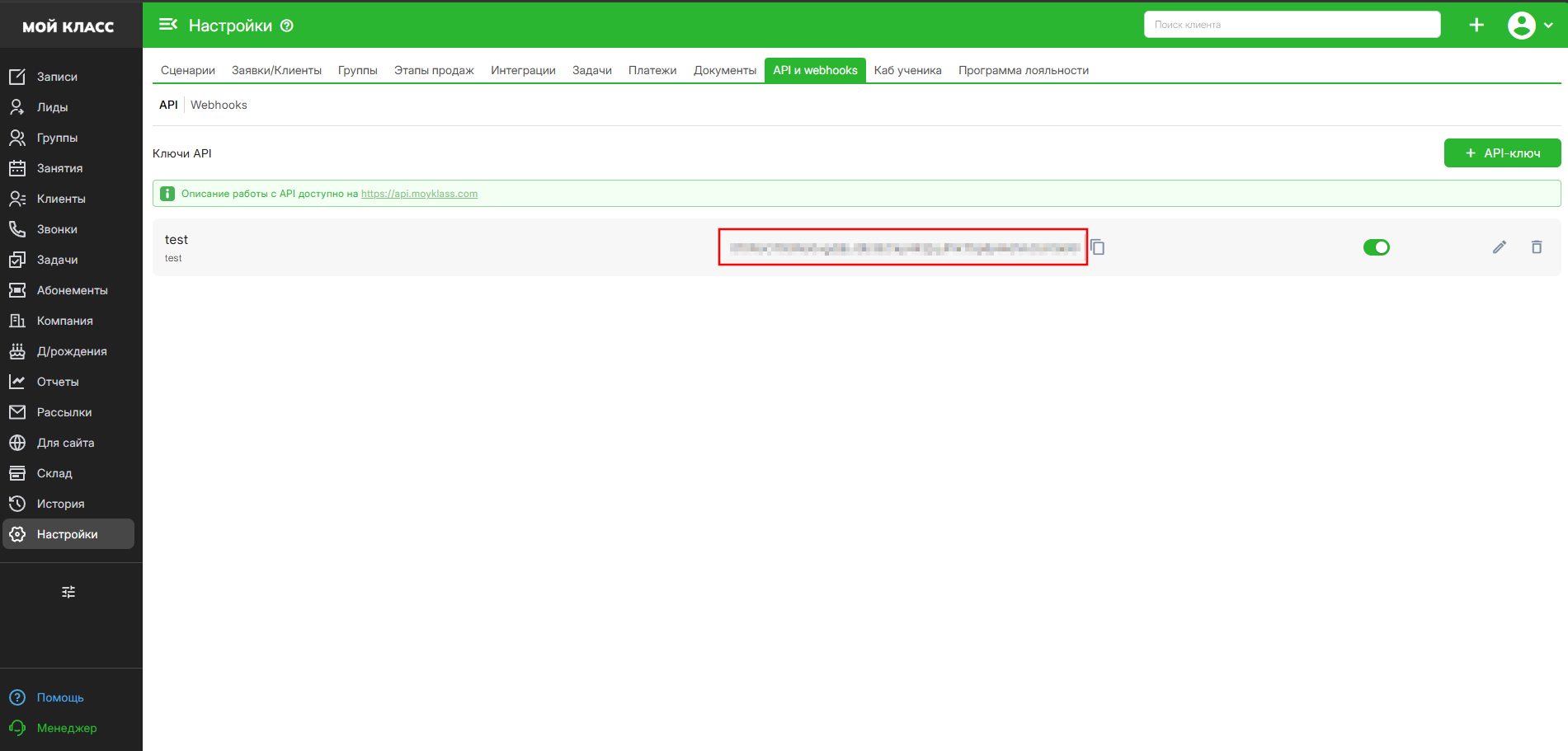
Task: Switch to Каб ученика tab
Action: point(907,70)
